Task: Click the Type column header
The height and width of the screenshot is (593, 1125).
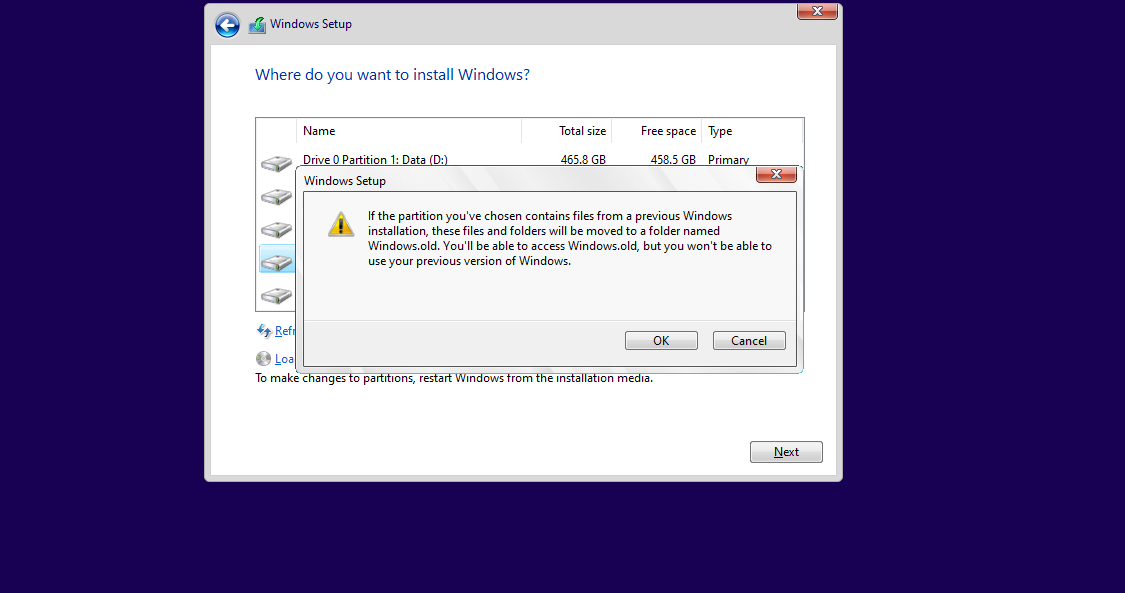Action: click(752, 131)
